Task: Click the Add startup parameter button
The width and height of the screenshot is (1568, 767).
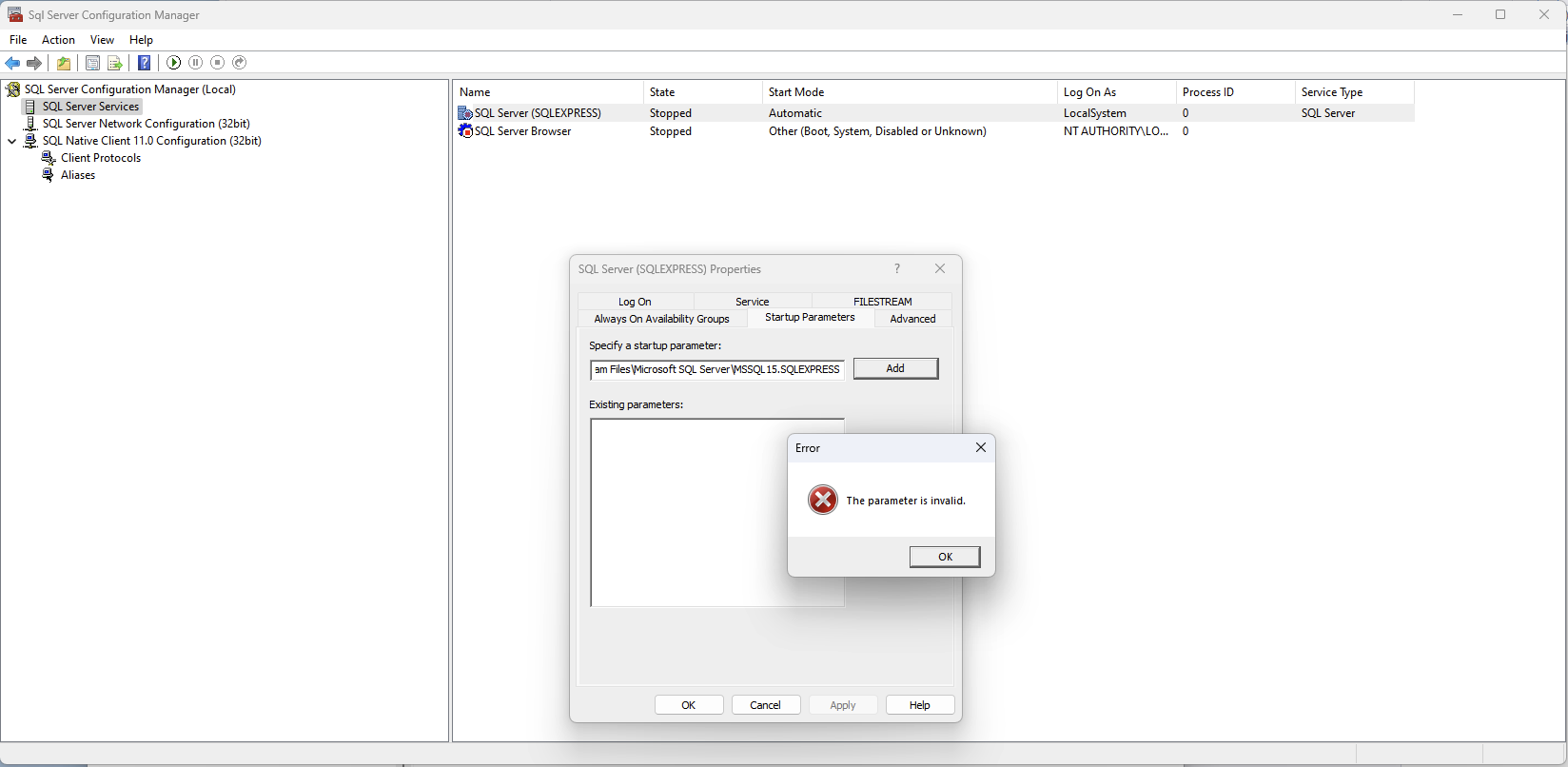Action: coord(895,368)
